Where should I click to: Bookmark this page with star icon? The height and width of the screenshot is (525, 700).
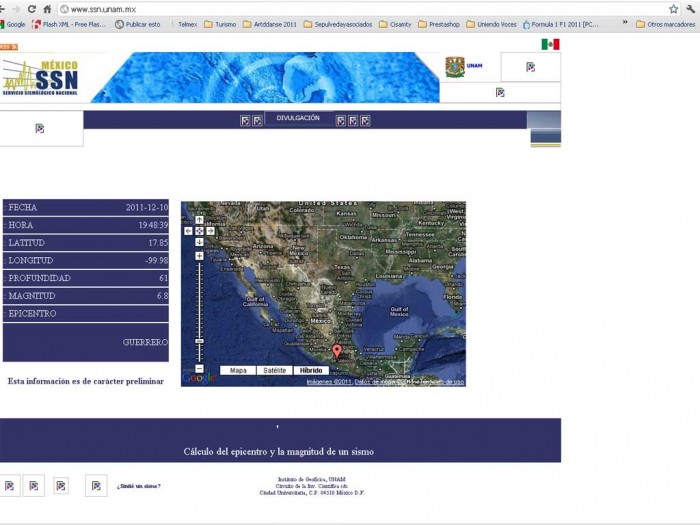(x=673, y=9)
